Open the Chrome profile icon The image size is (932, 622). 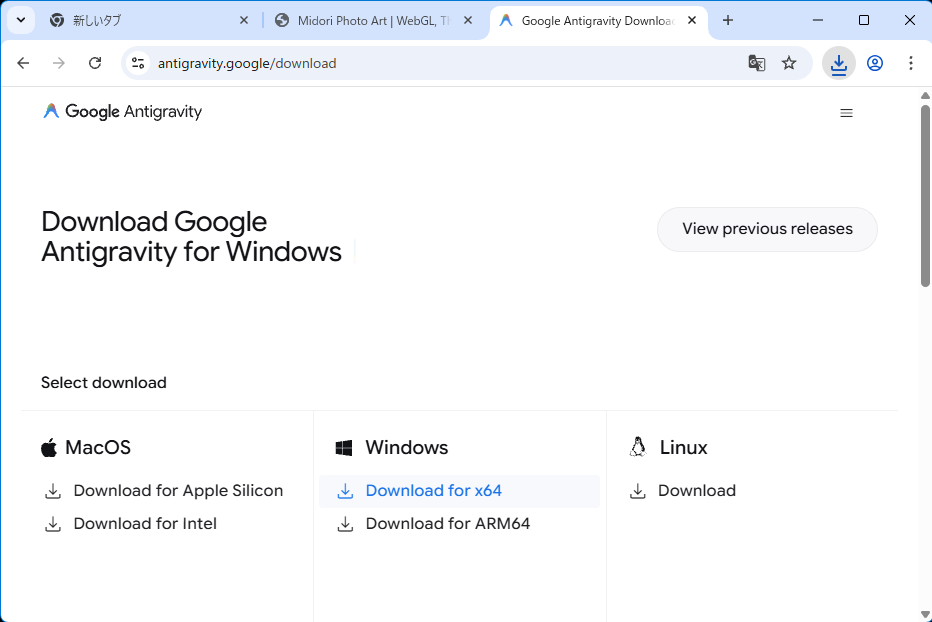[x=875, y=63]
